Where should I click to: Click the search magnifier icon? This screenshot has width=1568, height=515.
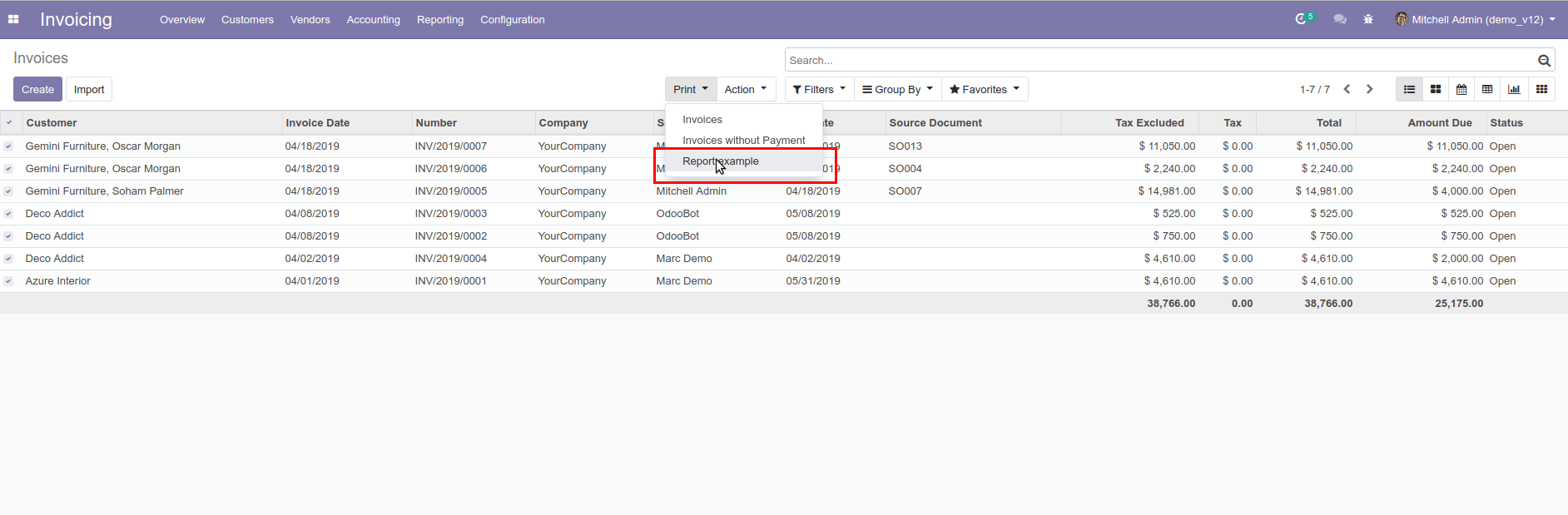point(1544,60)
